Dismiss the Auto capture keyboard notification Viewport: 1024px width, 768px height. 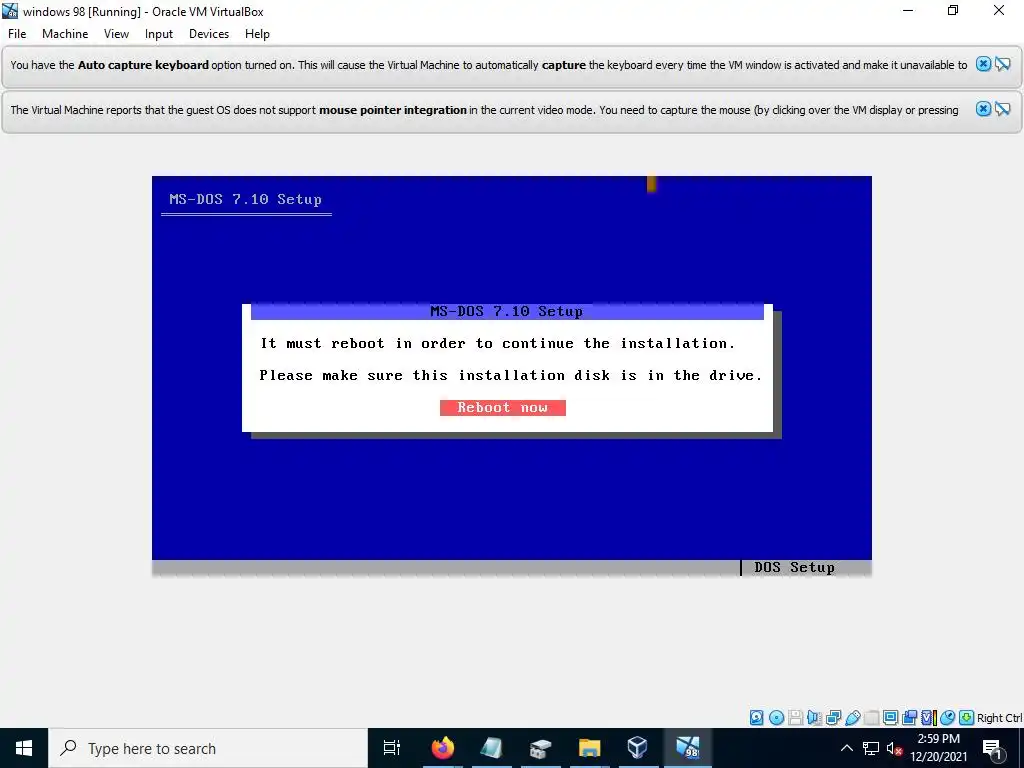(983, 64)
